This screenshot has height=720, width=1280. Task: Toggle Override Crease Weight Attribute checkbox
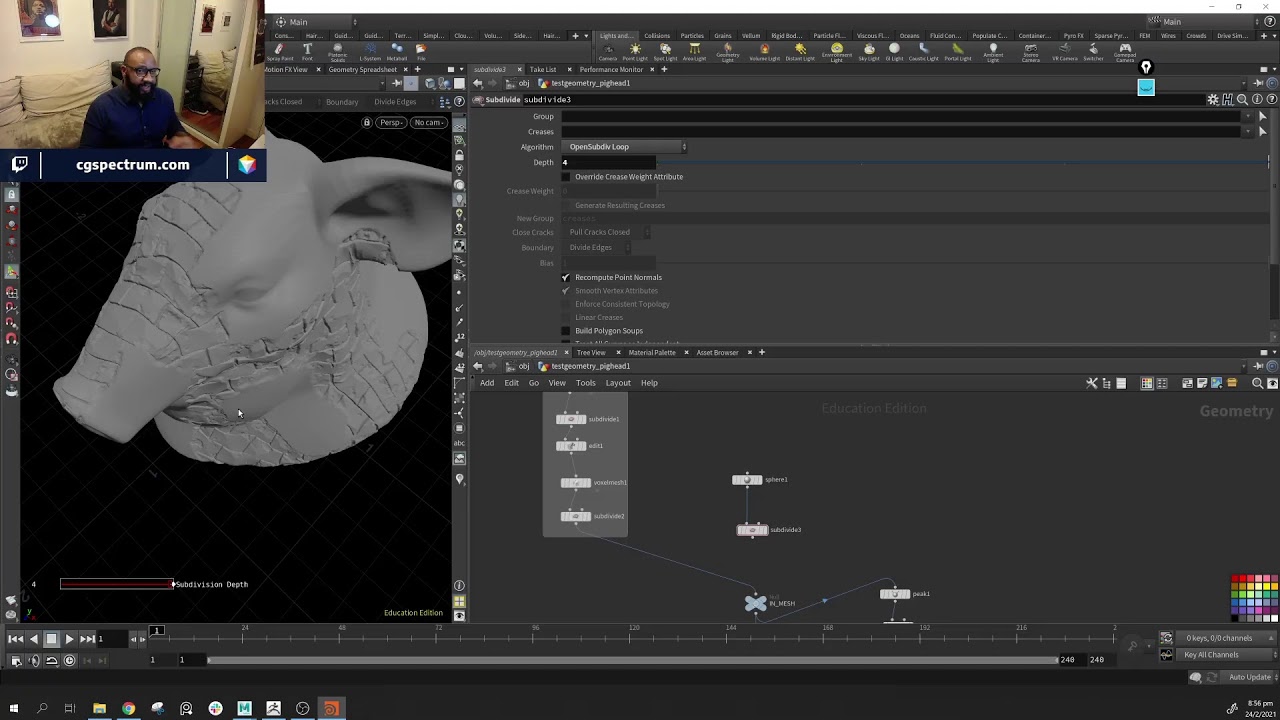pyautogui.click(x=566, y=177)
